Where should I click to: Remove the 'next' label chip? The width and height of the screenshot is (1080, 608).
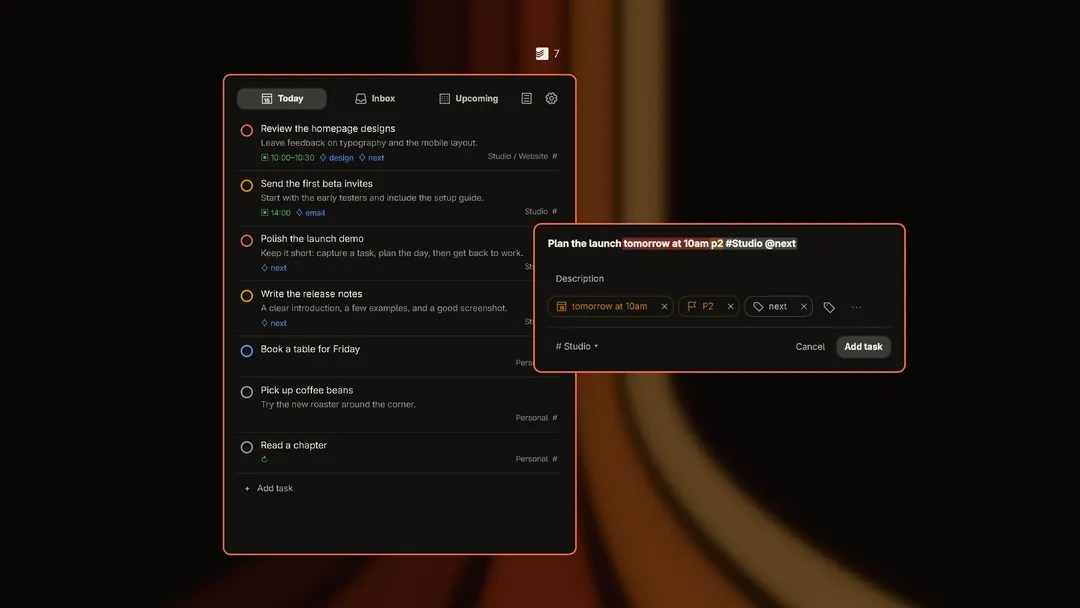[803, 306]
